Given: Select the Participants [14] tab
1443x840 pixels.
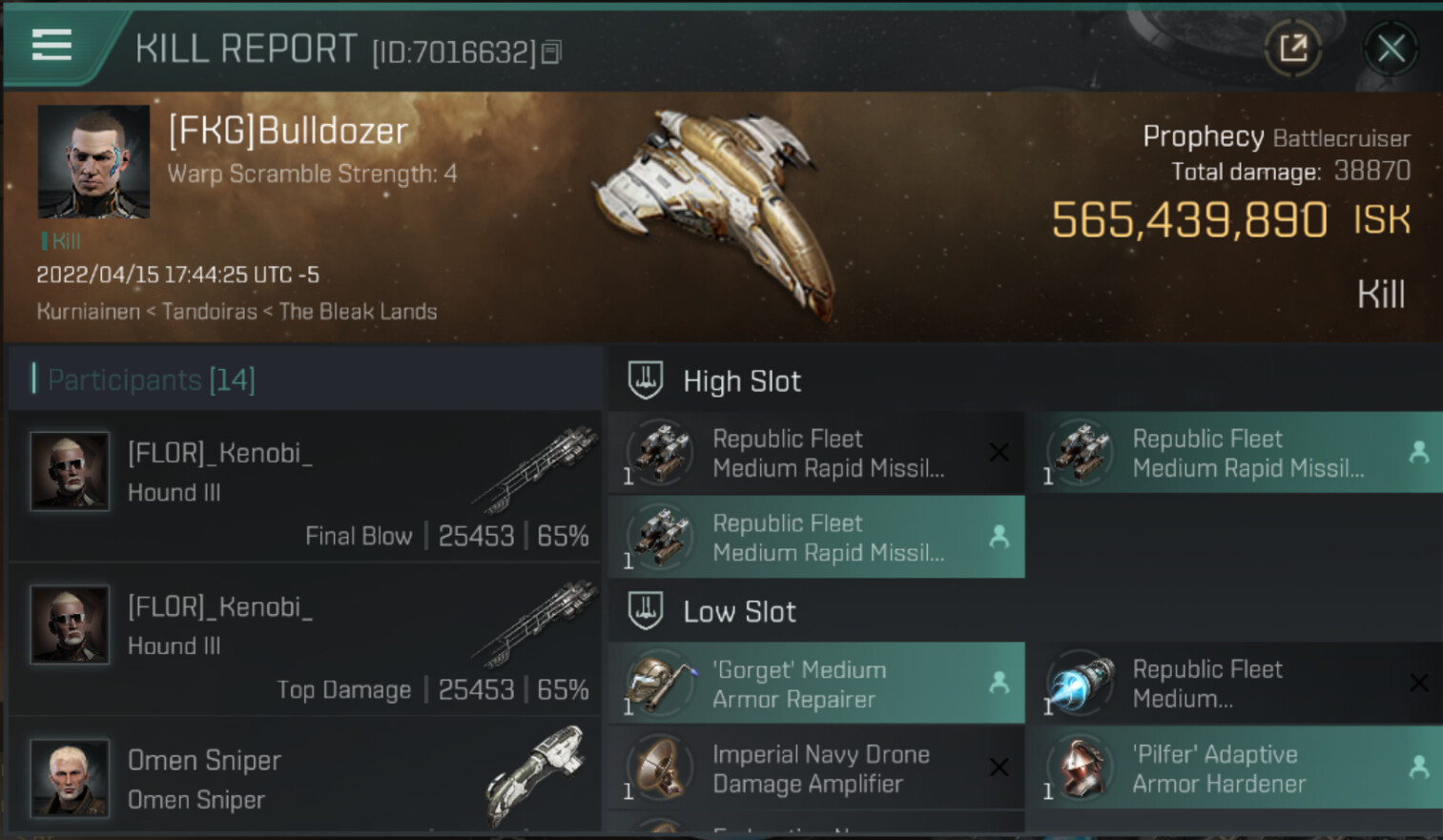Looking at the screenshot, I should (x=151, y=379).
